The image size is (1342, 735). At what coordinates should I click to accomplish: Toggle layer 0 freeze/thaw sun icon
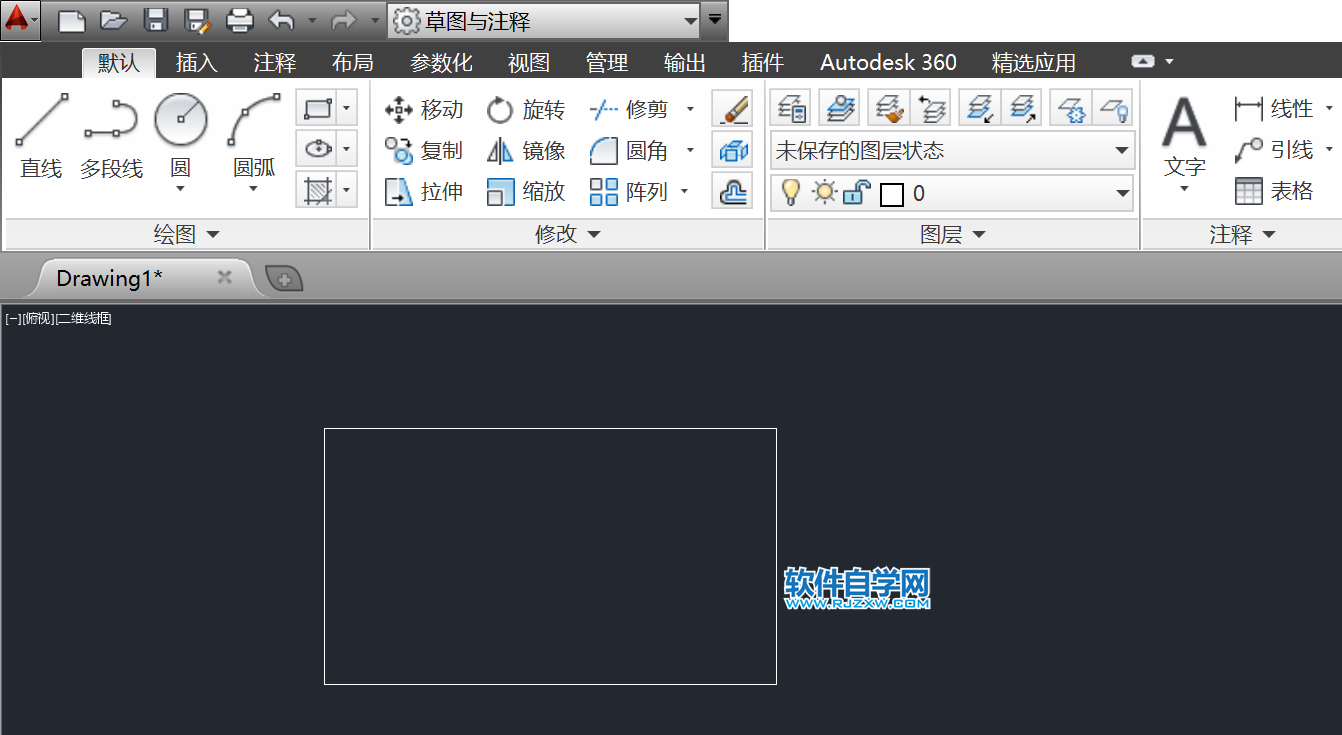point(824,192)
